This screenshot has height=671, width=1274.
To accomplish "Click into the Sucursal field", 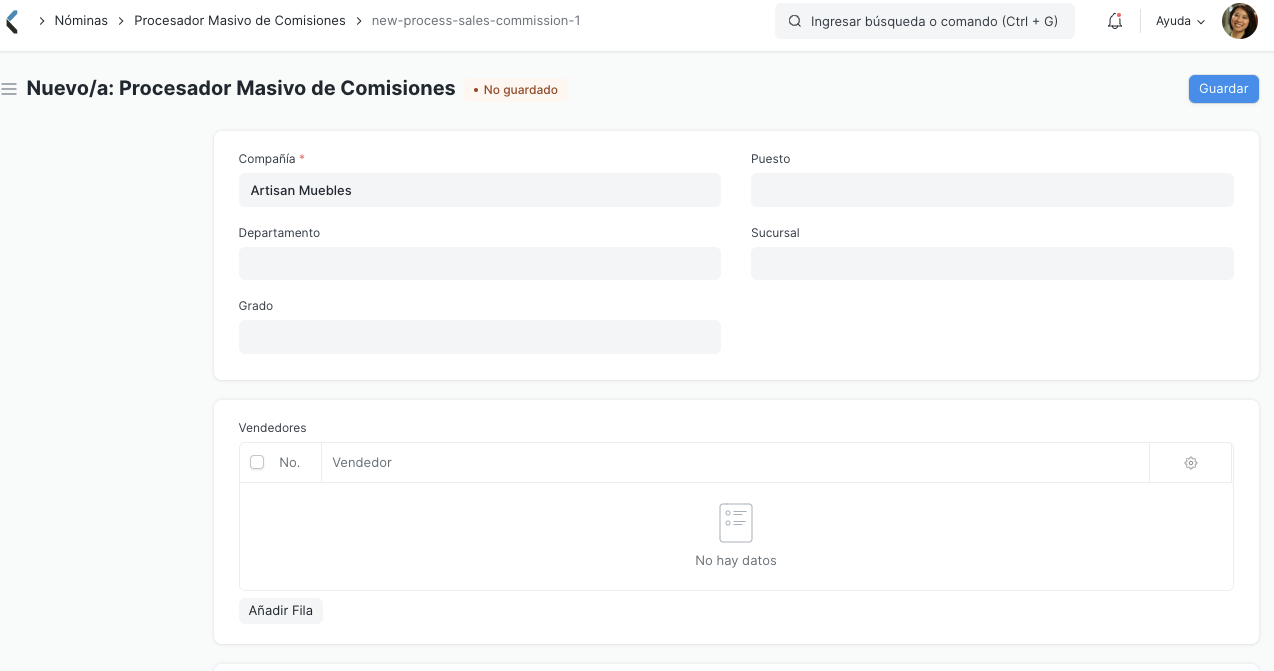I will click(x=992, y=263).
